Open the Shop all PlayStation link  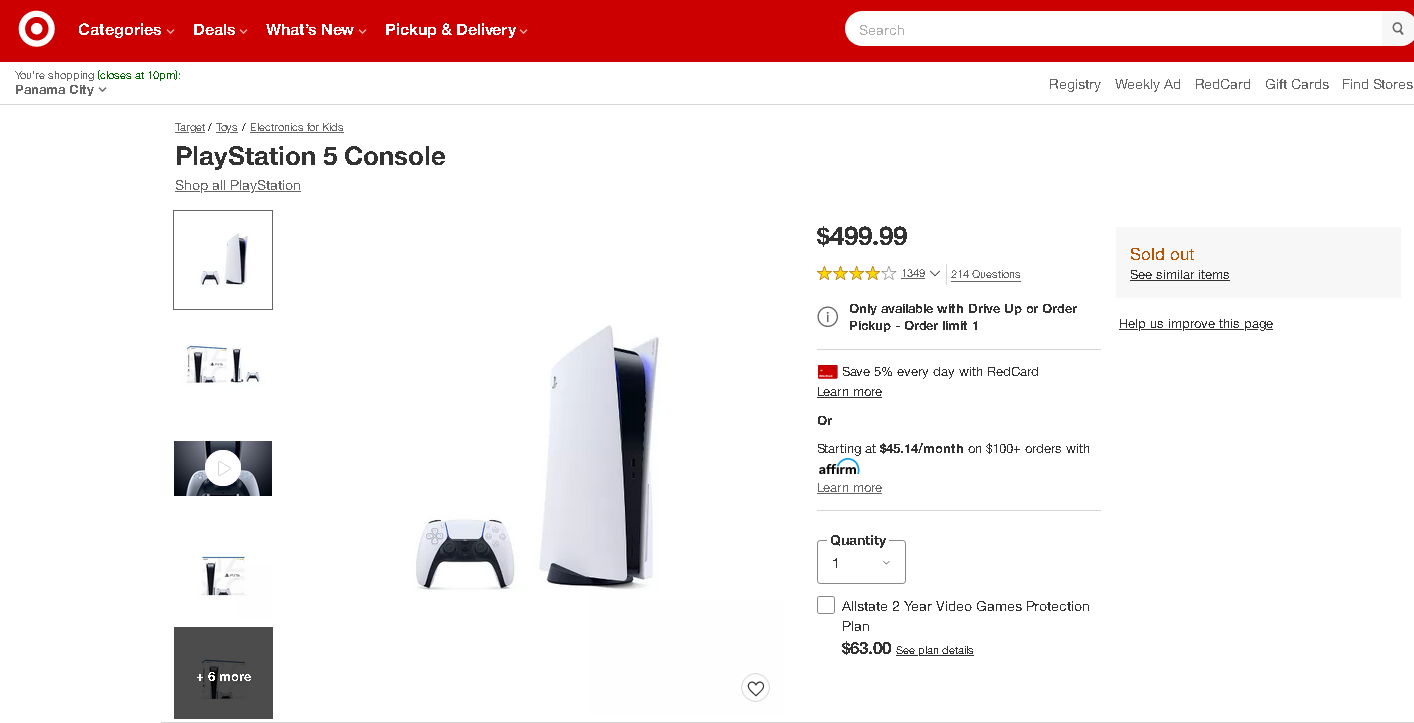[238, 186]
